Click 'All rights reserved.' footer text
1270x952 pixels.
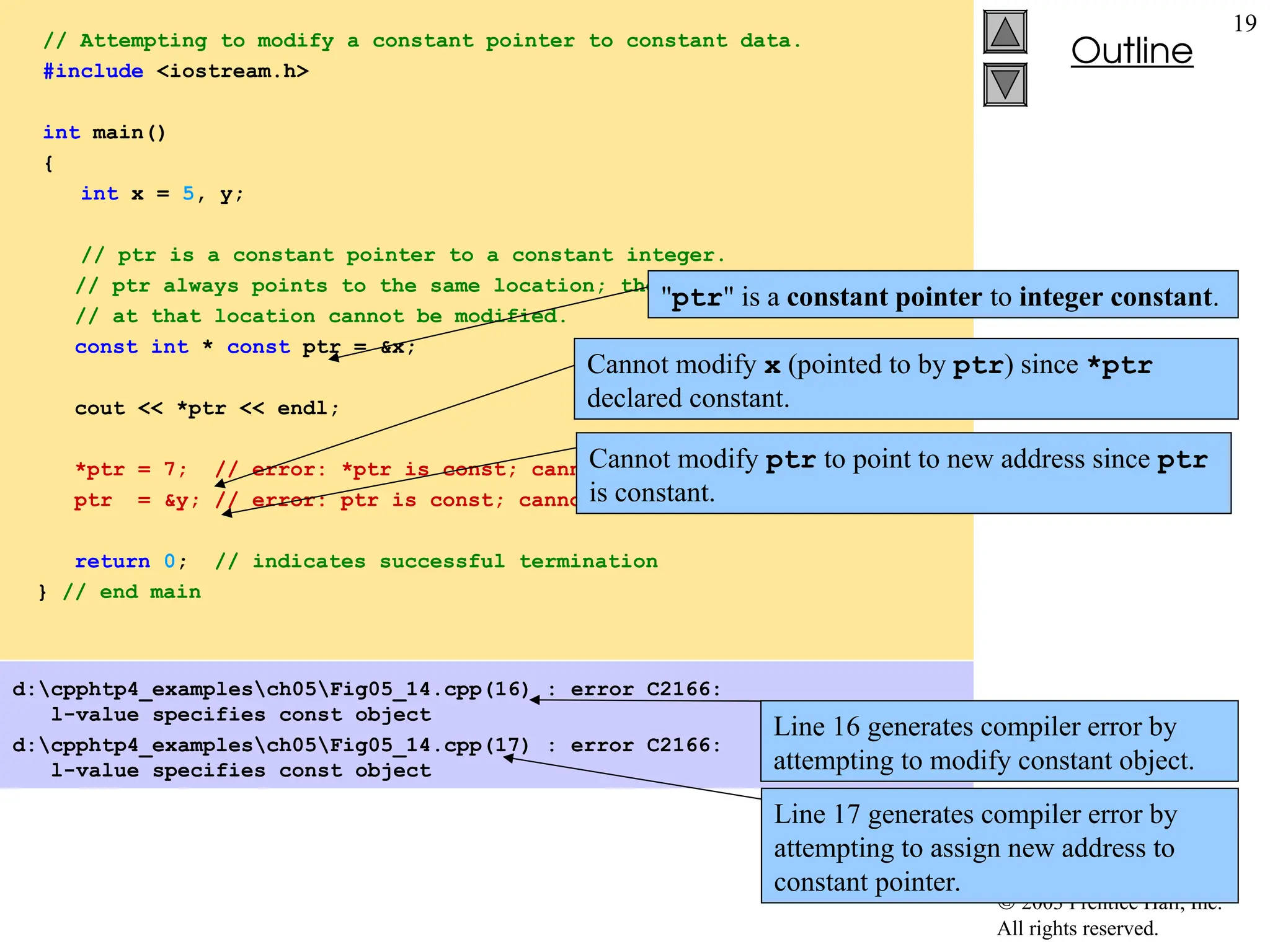[1078, 928]
